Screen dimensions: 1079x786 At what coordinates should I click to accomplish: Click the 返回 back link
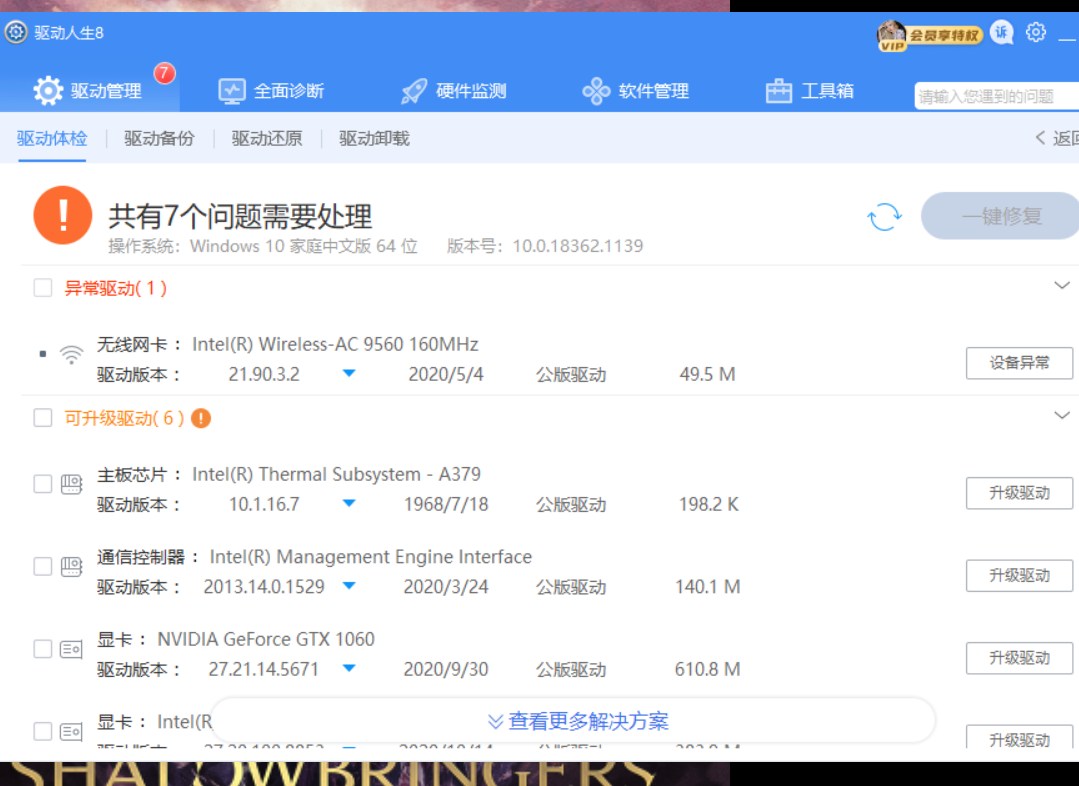coord(1057,138)
